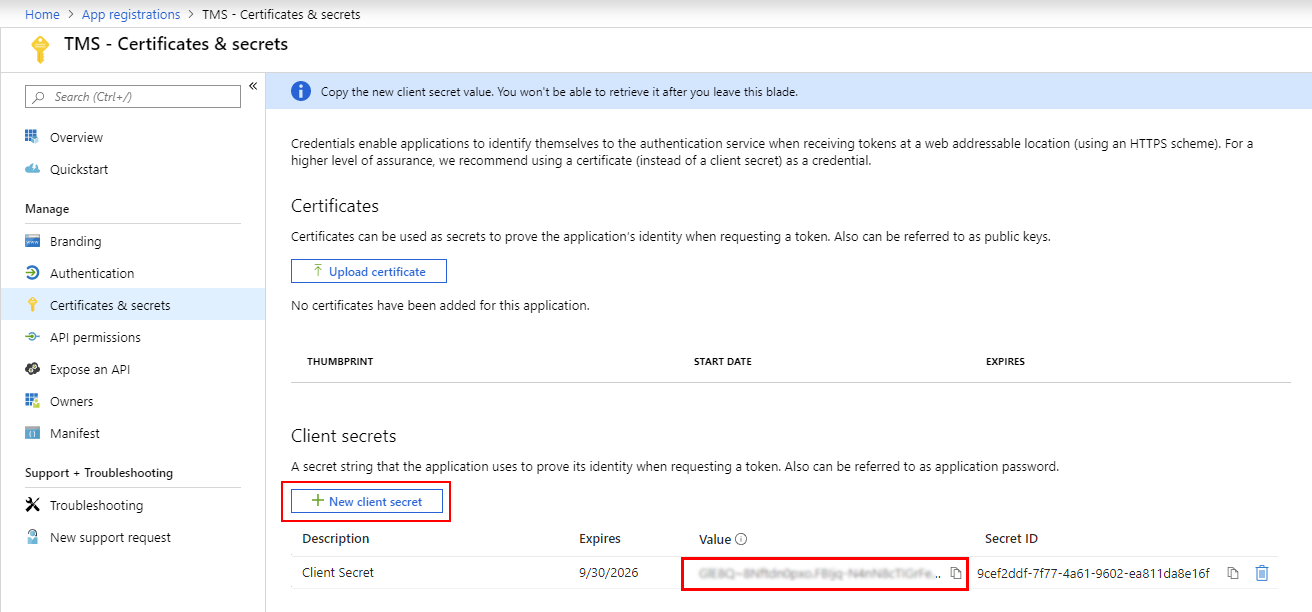Open the Manifest editor

click(74, 434)
